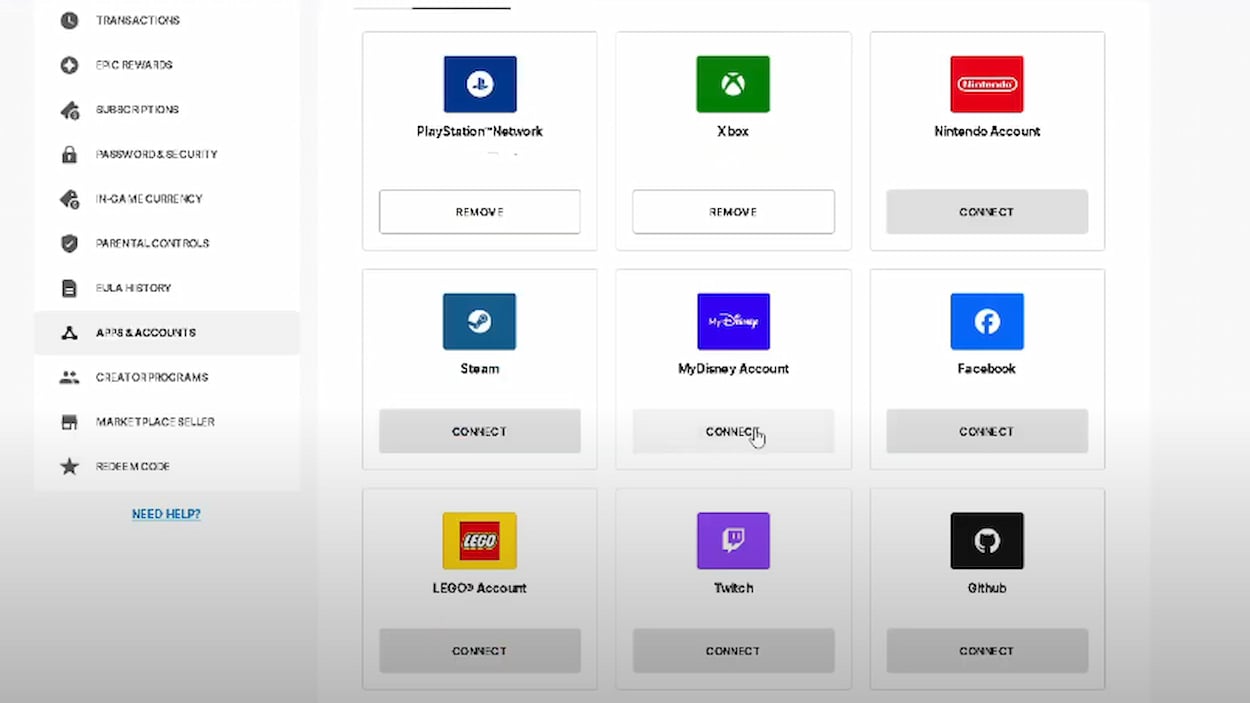Click the black Github logo icon
The height and width of the screenshot is (703, 1250).
click(x=987, y=541)
